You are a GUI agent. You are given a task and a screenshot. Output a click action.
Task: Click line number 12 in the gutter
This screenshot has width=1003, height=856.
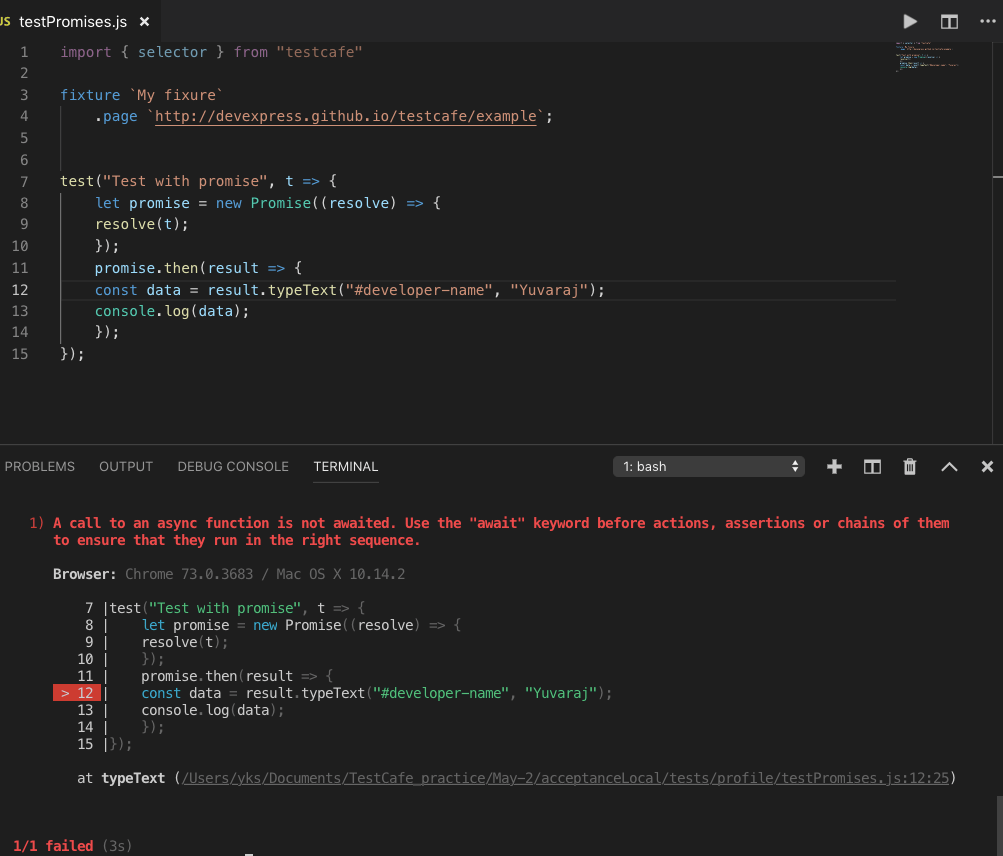20,290
